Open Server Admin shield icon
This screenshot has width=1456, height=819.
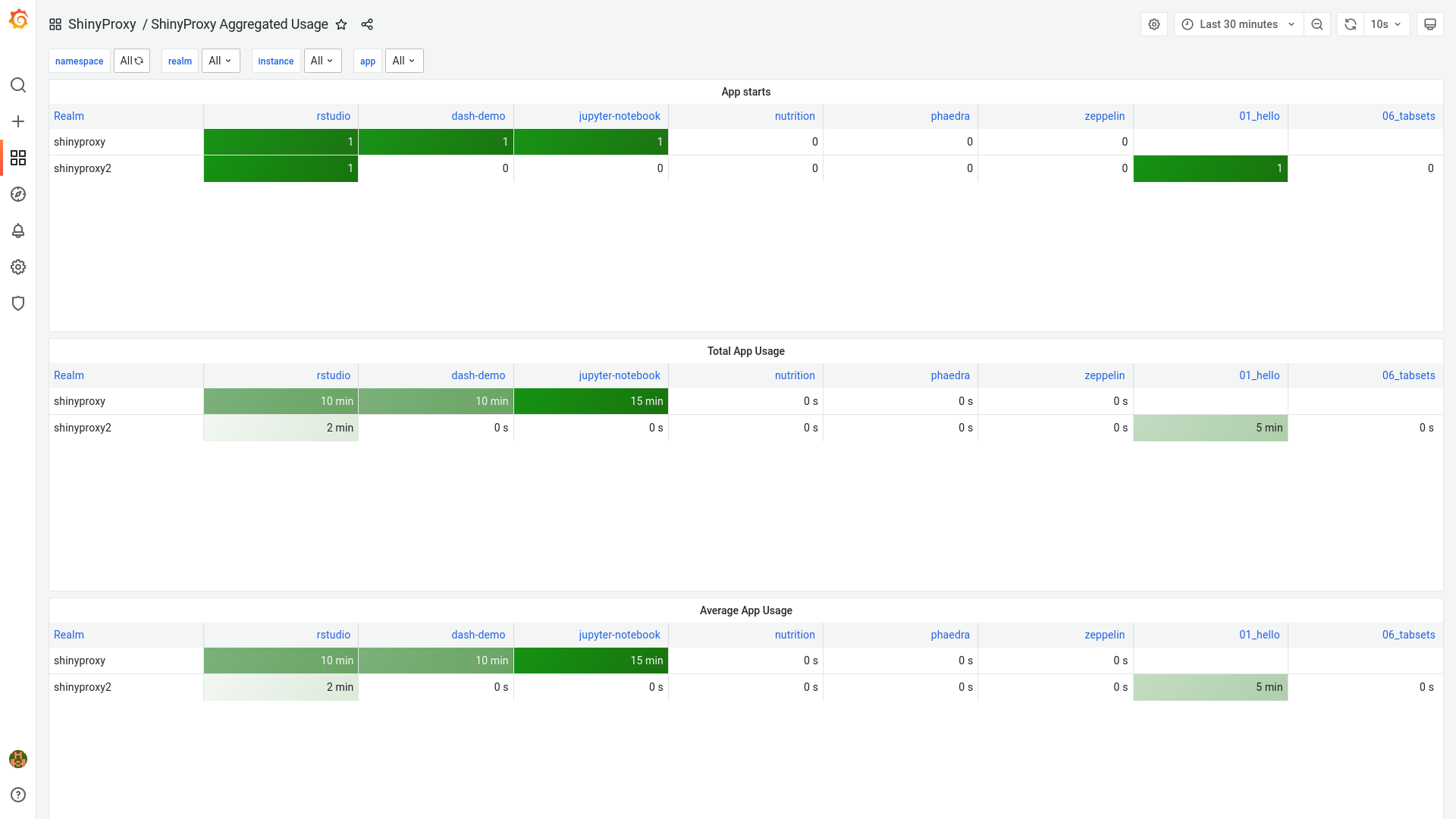coord(18,303)
